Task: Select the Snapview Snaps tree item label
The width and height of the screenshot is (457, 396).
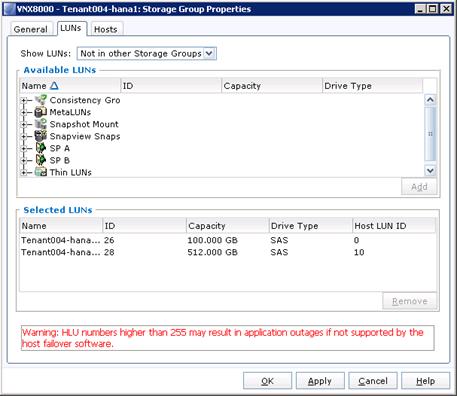Action: point(85,136)
